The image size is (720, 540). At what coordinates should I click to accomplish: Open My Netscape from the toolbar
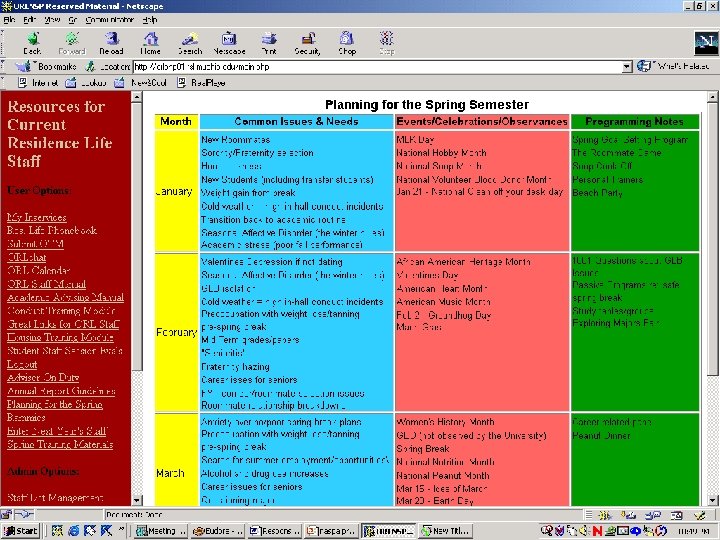[x=229, y=44]
